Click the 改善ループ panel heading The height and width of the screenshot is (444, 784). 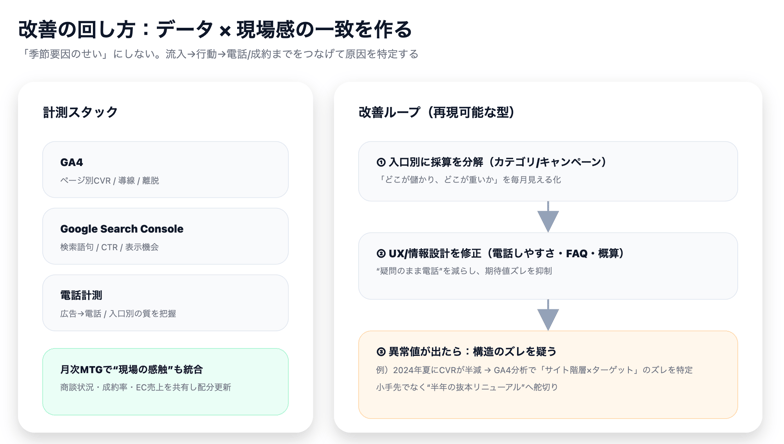point(437,112)
